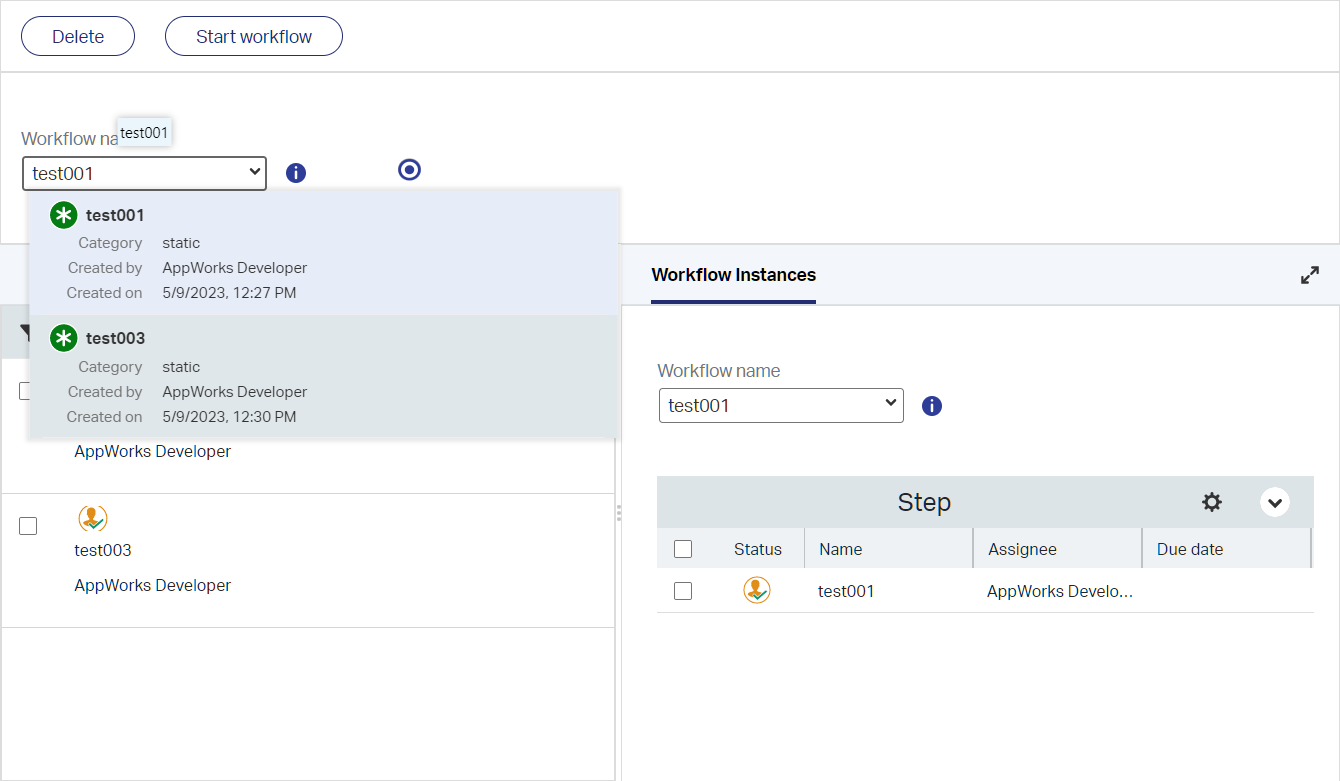This screenshot has width=1340, height=781.
Task: Click the green asterisk icon for test003
Action: click(x=64, y=338)
